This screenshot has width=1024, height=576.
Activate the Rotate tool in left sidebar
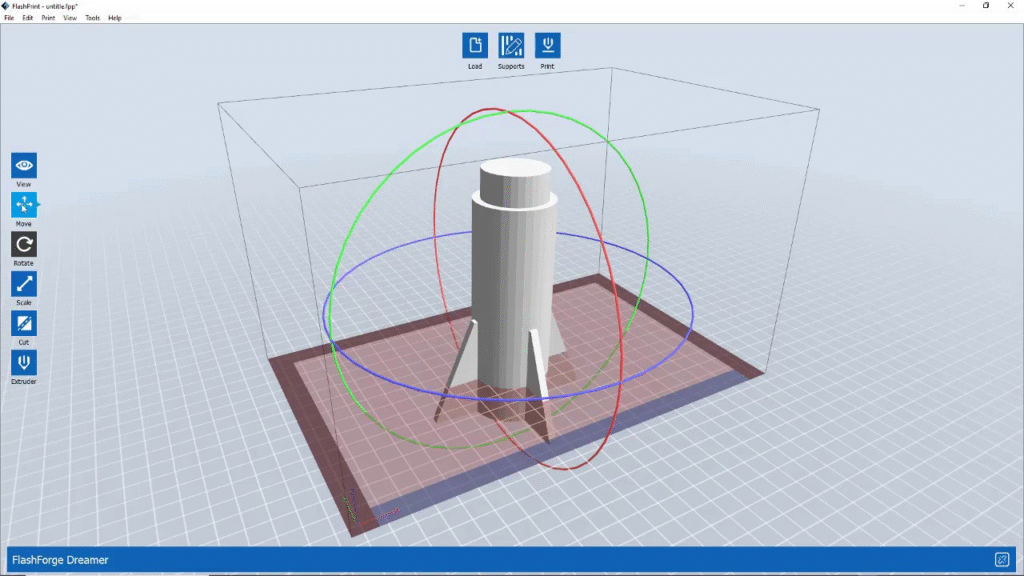coord(24,244)
